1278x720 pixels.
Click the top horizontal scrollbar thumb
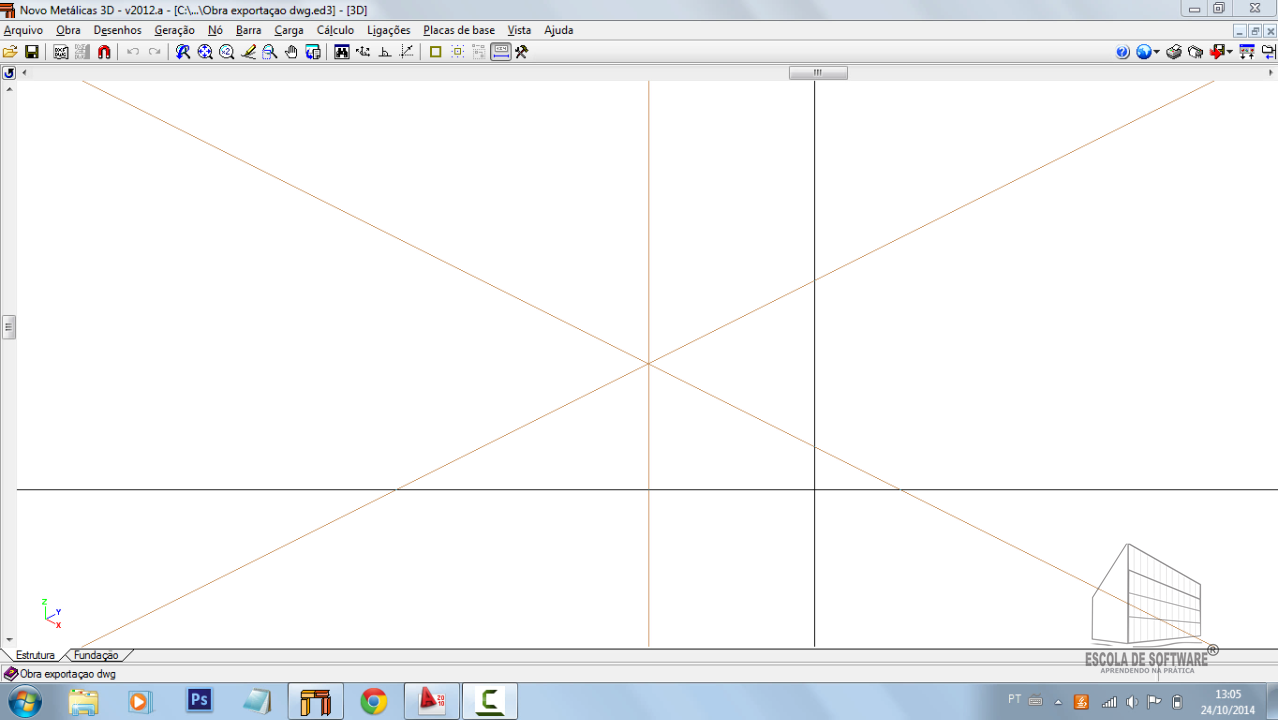[817, 73]
